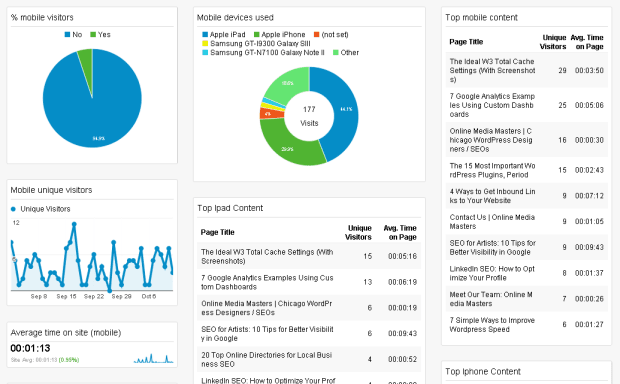
Task: Click 'Page Title' header in Top mobile content
Action: tap(466, 42)
